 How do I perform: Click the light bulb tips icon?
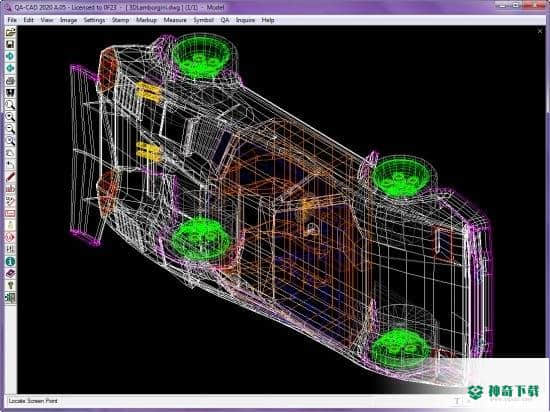(x=11, y=285)
